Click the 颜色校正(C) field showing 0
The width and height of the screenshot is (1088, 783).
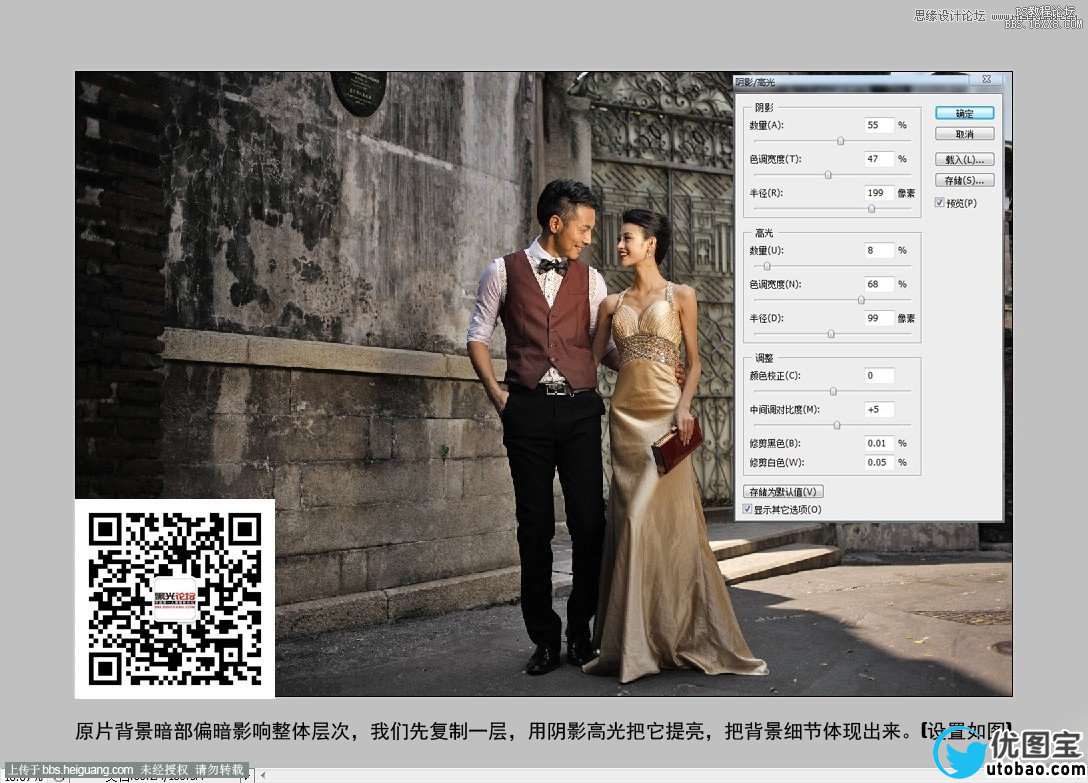pos(879,376)
